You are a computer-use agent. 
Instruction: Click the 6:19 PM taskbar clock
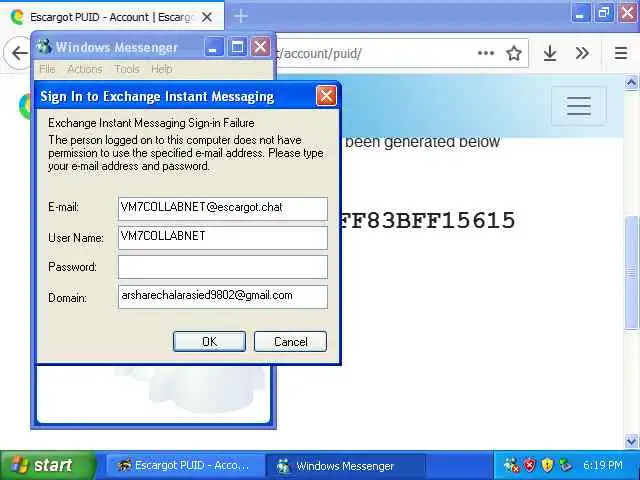click(602, 465)
